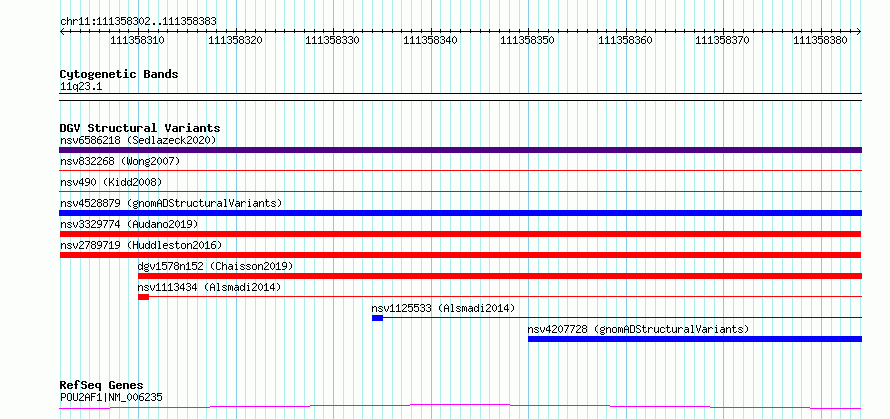Image resolution: width=890 pixels, height=419 pixels.
Task: Click the red bar under nsv3329774
Action: click(x=460, y=234)
